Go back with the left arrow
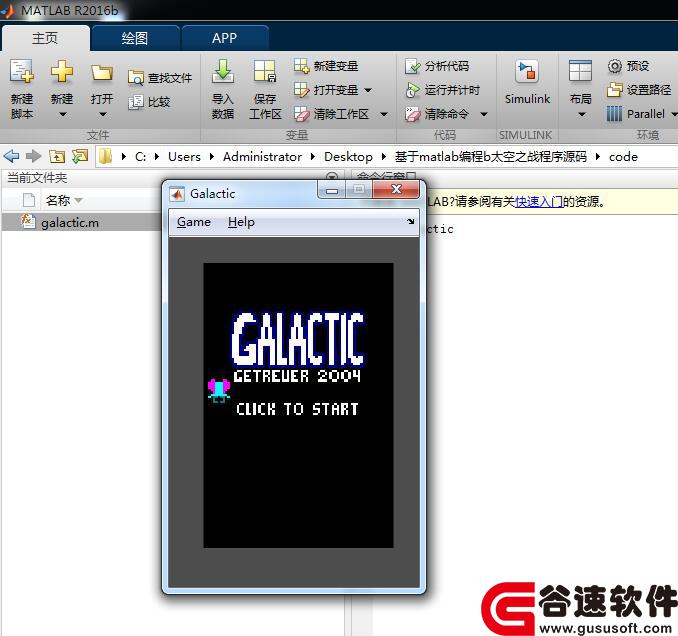 (11, 156)
